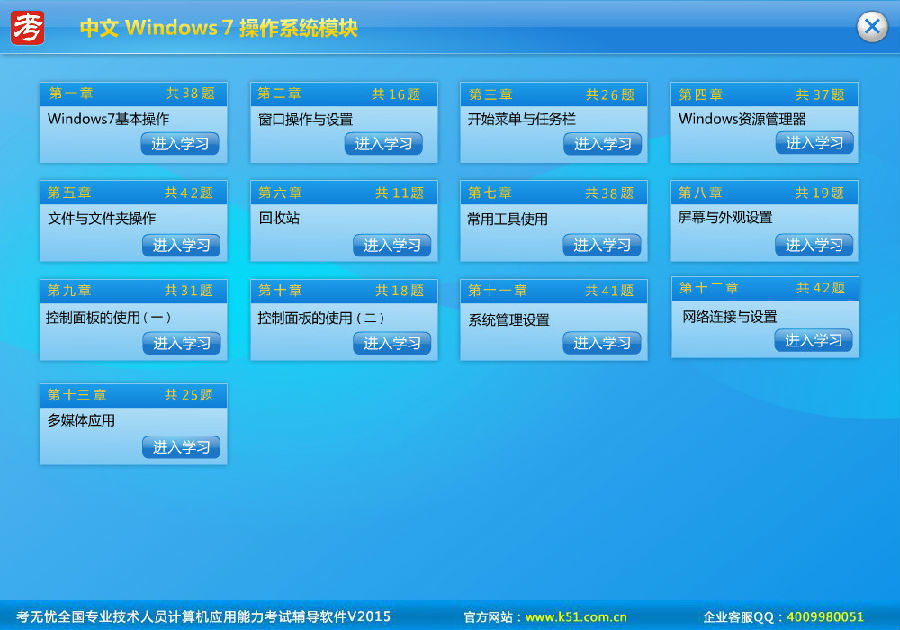The height and width of the screenshot is (630, 900).
Task: Click the 网络连接与设置 title text
Action: point(730,317)
